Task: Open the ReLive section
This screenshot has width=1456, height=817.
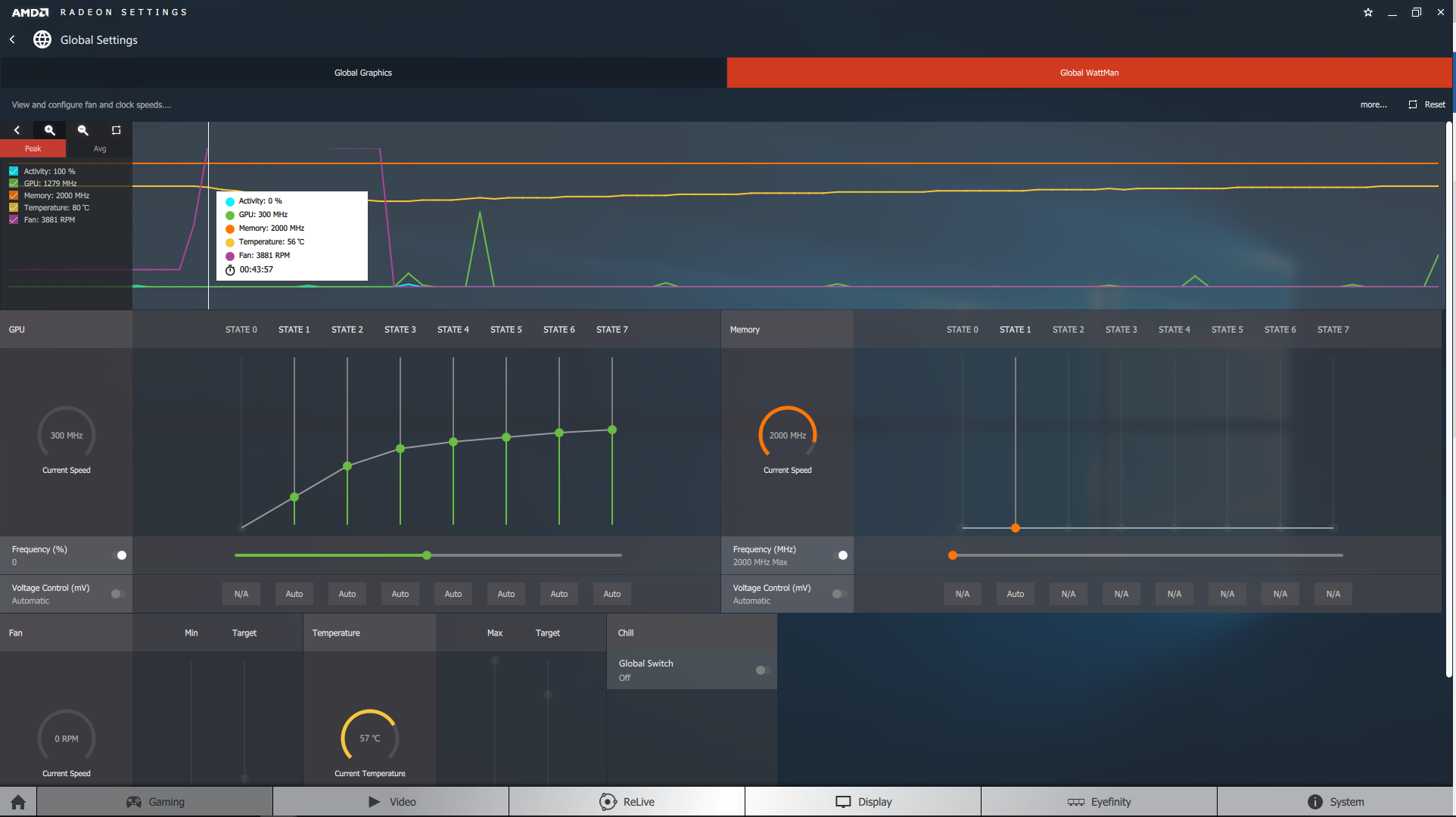Action: pos(627,802)
